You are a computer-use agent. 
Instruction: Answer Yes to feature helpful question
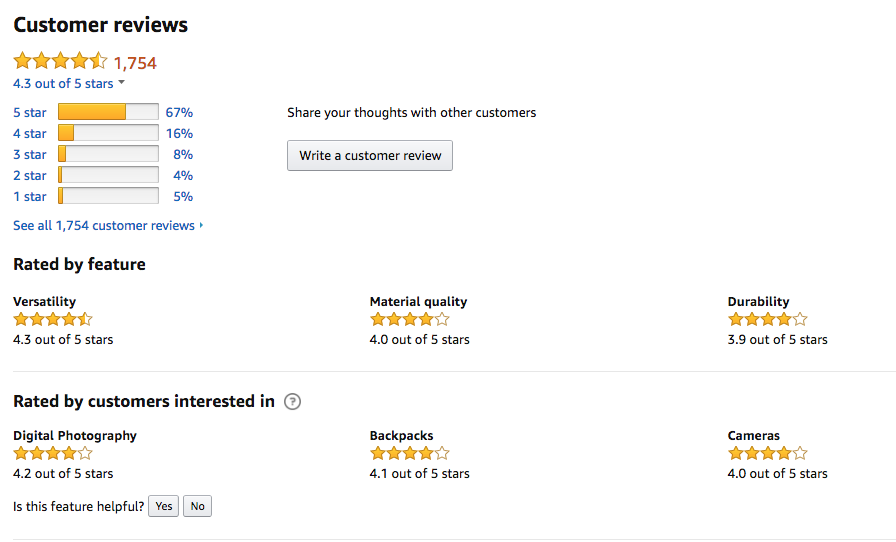[x=163, y=506]
